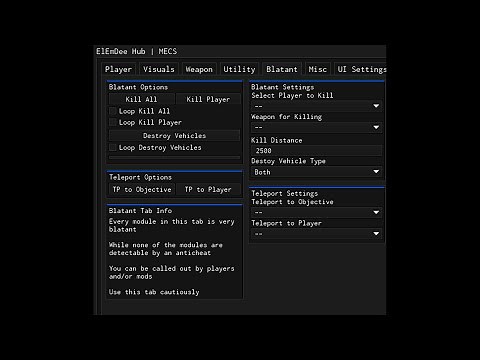Click the Every module in this tab text
This screenshot has width=480, height=360.
[x=171, y=225]
